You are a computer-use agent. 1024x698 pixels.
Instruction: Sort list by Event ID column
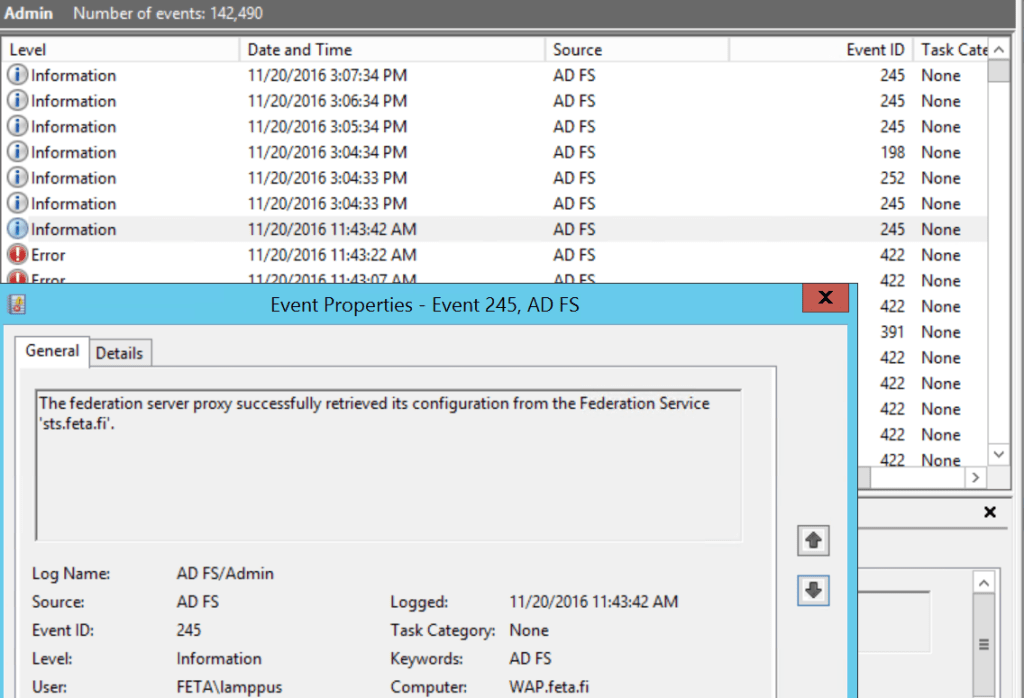click(820, 49)
